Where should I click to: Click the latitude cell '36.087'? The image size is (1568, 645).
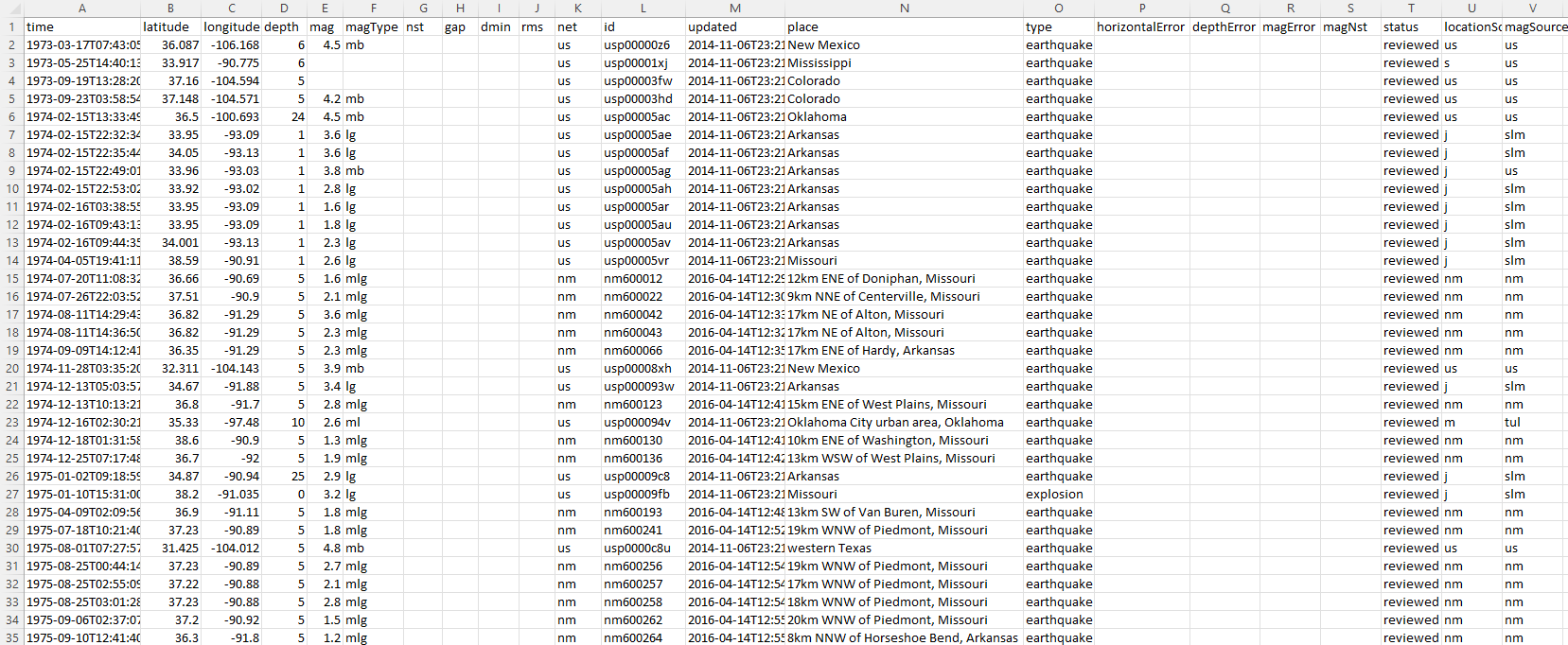click(x=171, y=45)
